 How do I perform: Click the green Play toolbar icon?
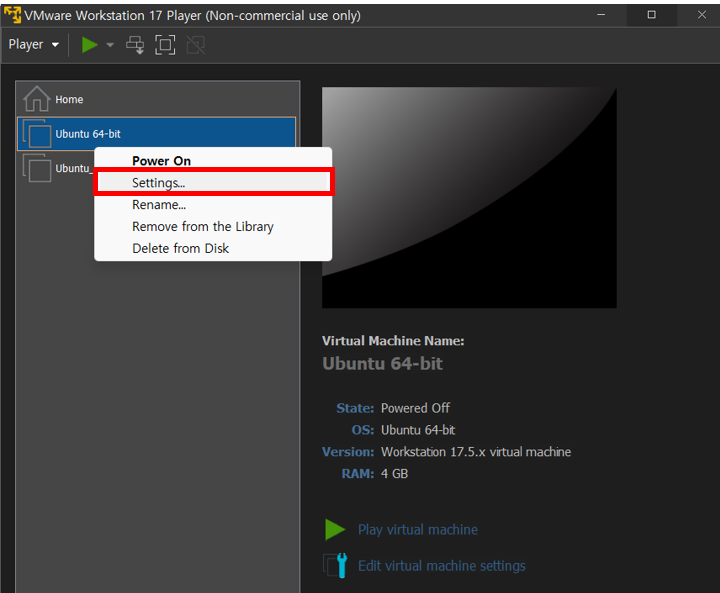click(x=89, y=45)
